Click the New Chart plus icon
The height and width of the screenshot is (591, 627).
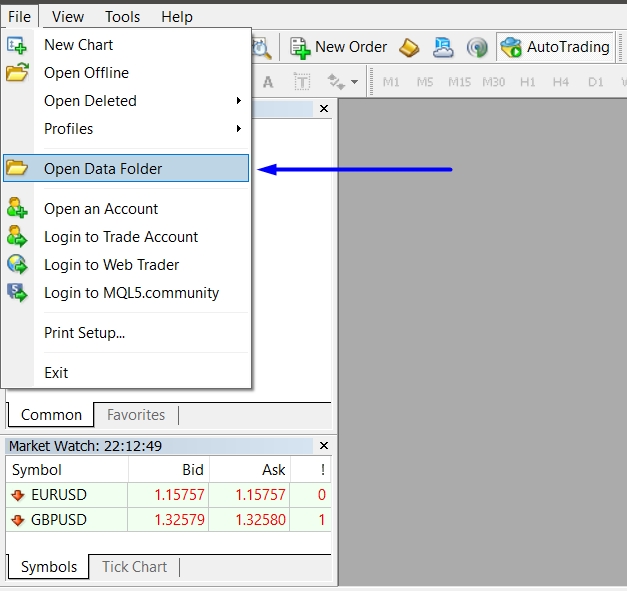click(17, 45)
